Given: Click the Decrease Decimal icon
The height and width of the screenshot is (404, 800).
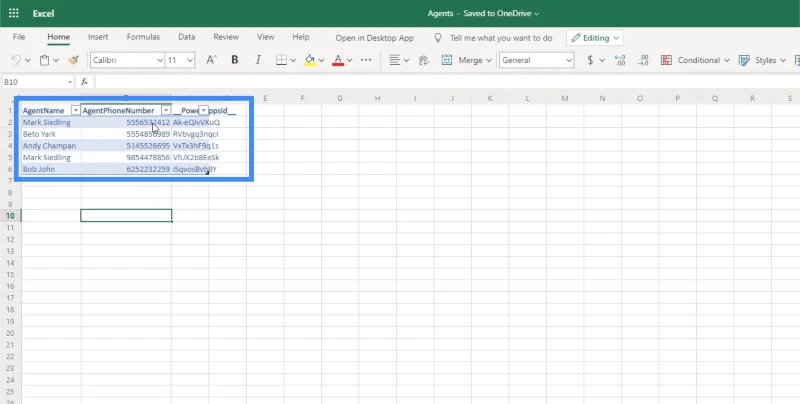Looking at the screenshot, I should point(643,60).
